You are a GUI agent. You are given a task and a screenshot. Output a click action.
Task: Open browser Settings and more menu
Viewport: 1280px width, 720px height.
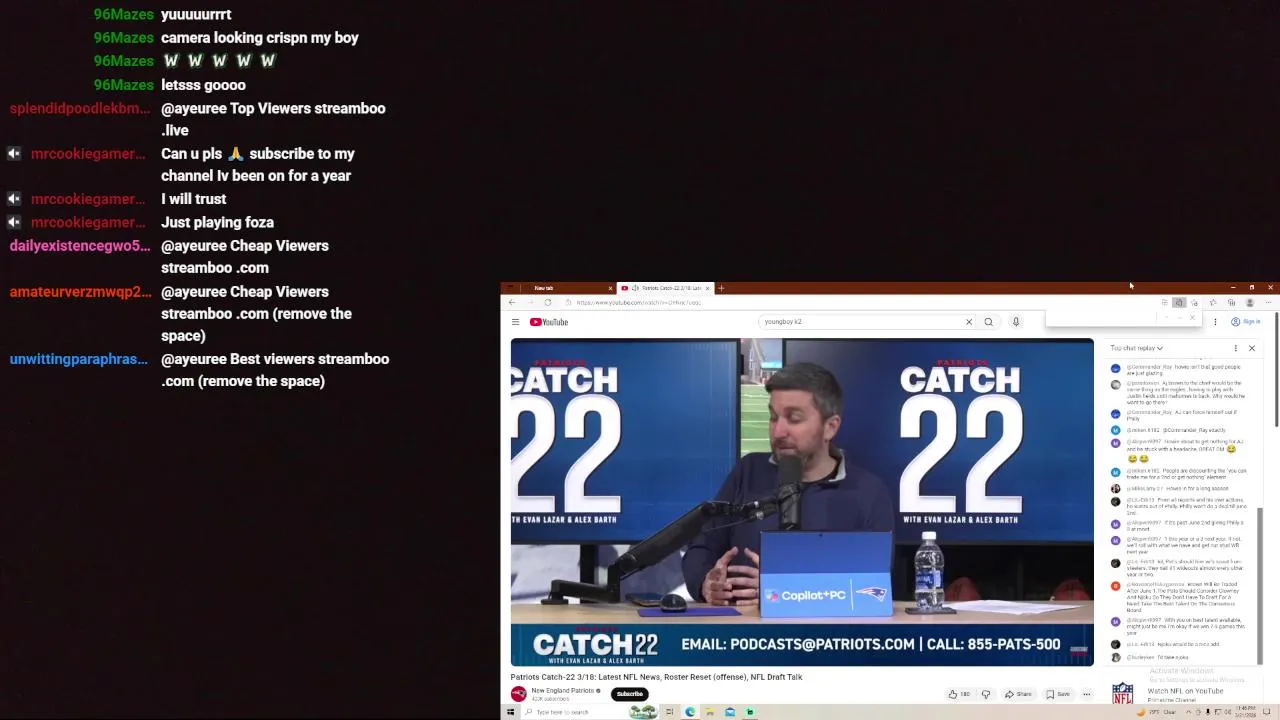coord(1267,302)
